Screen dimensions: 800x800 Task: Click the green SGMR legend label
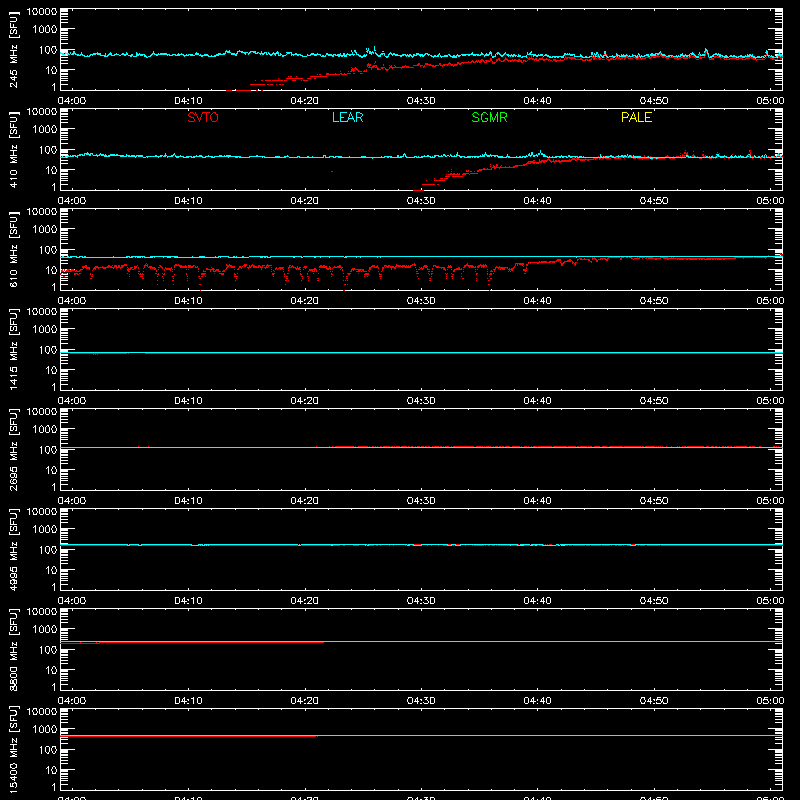(x=489, y=117)
